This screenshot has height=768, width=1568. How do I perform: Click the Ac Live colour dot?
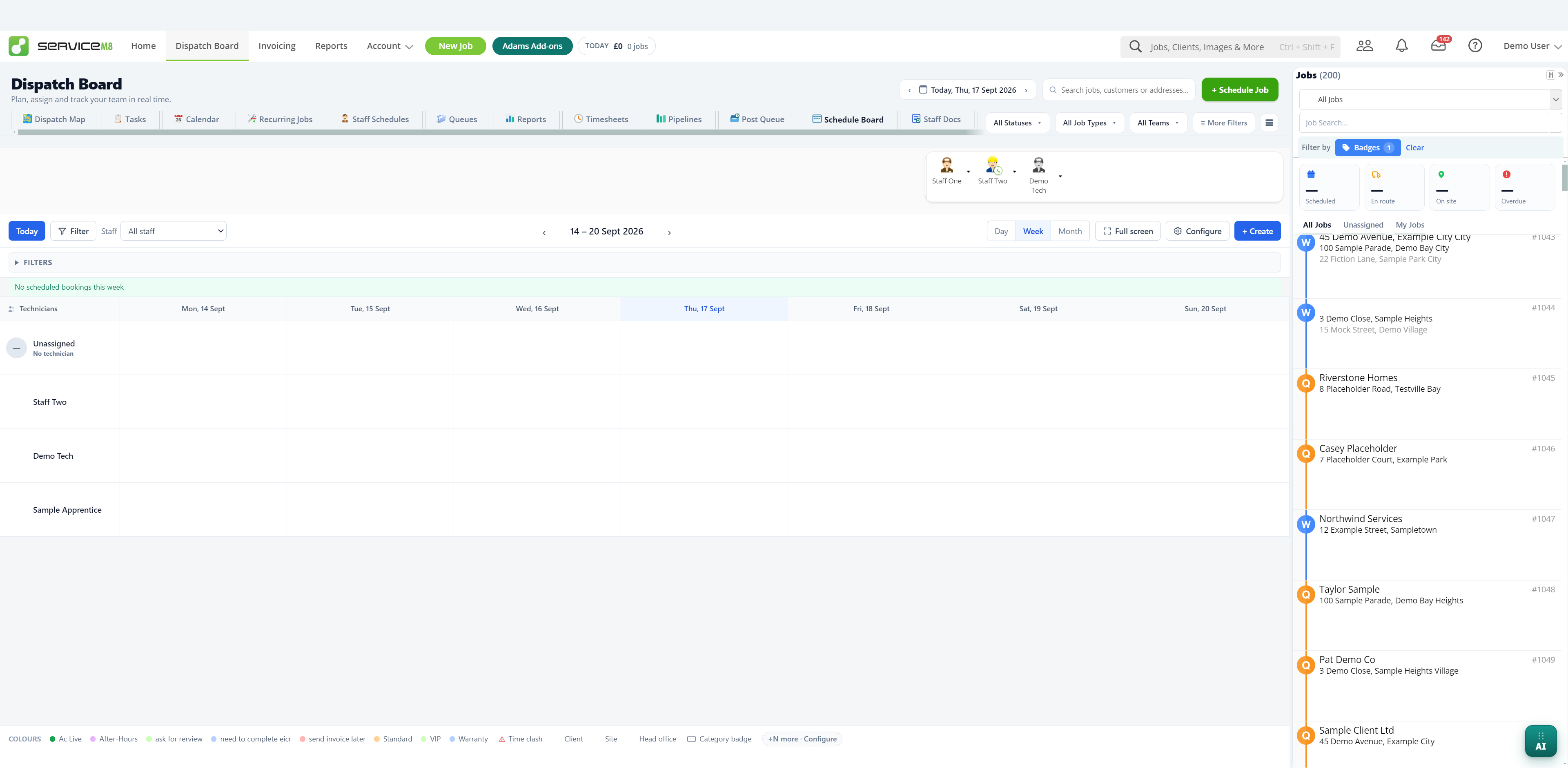(x=52, y=739)
